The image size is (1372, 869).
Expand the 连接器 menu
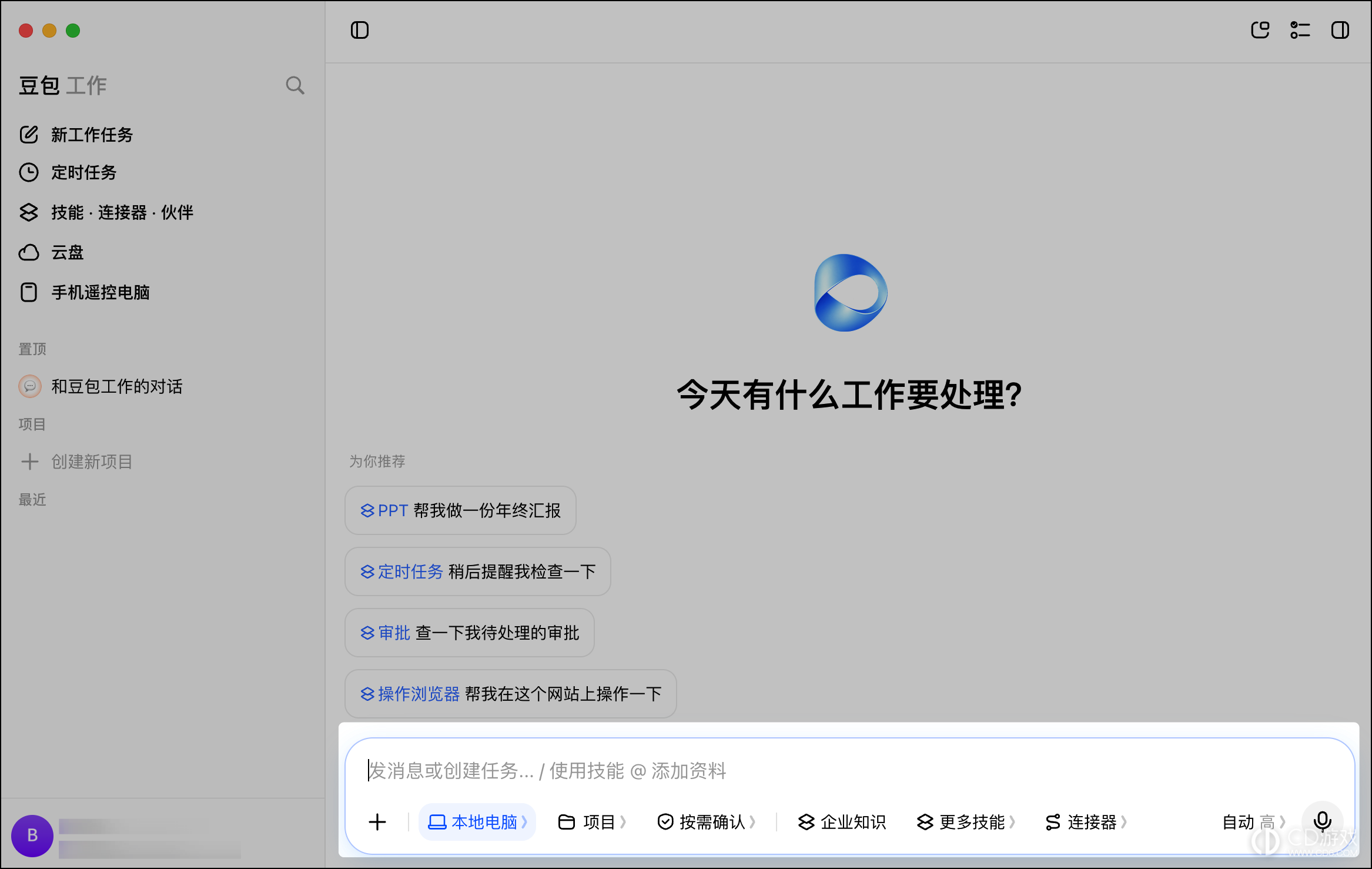[x=1086, y=822]
